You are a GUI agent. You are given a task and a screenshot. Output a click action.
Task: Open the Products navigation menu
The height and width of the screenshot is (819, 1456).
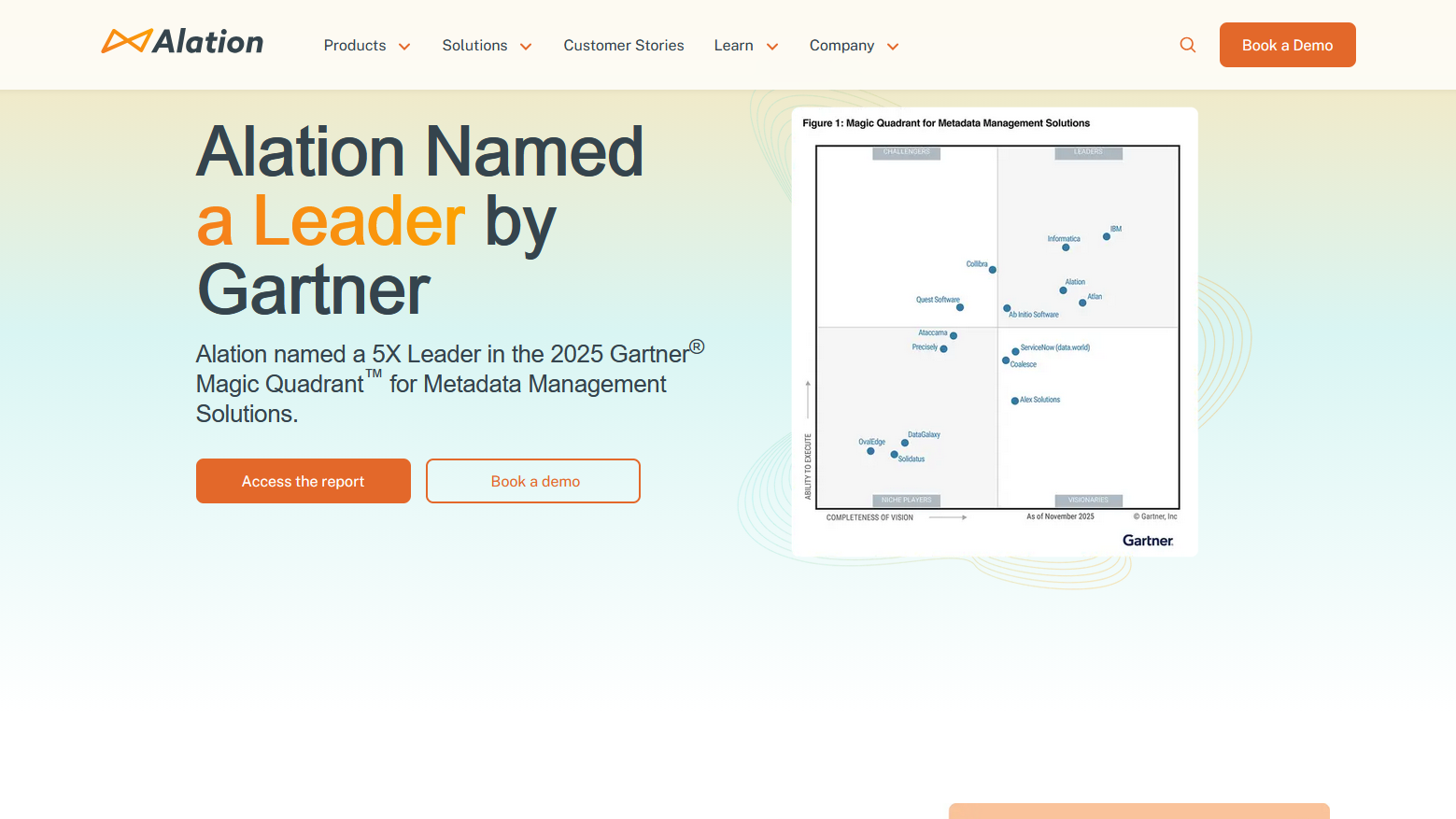(355, 45)
